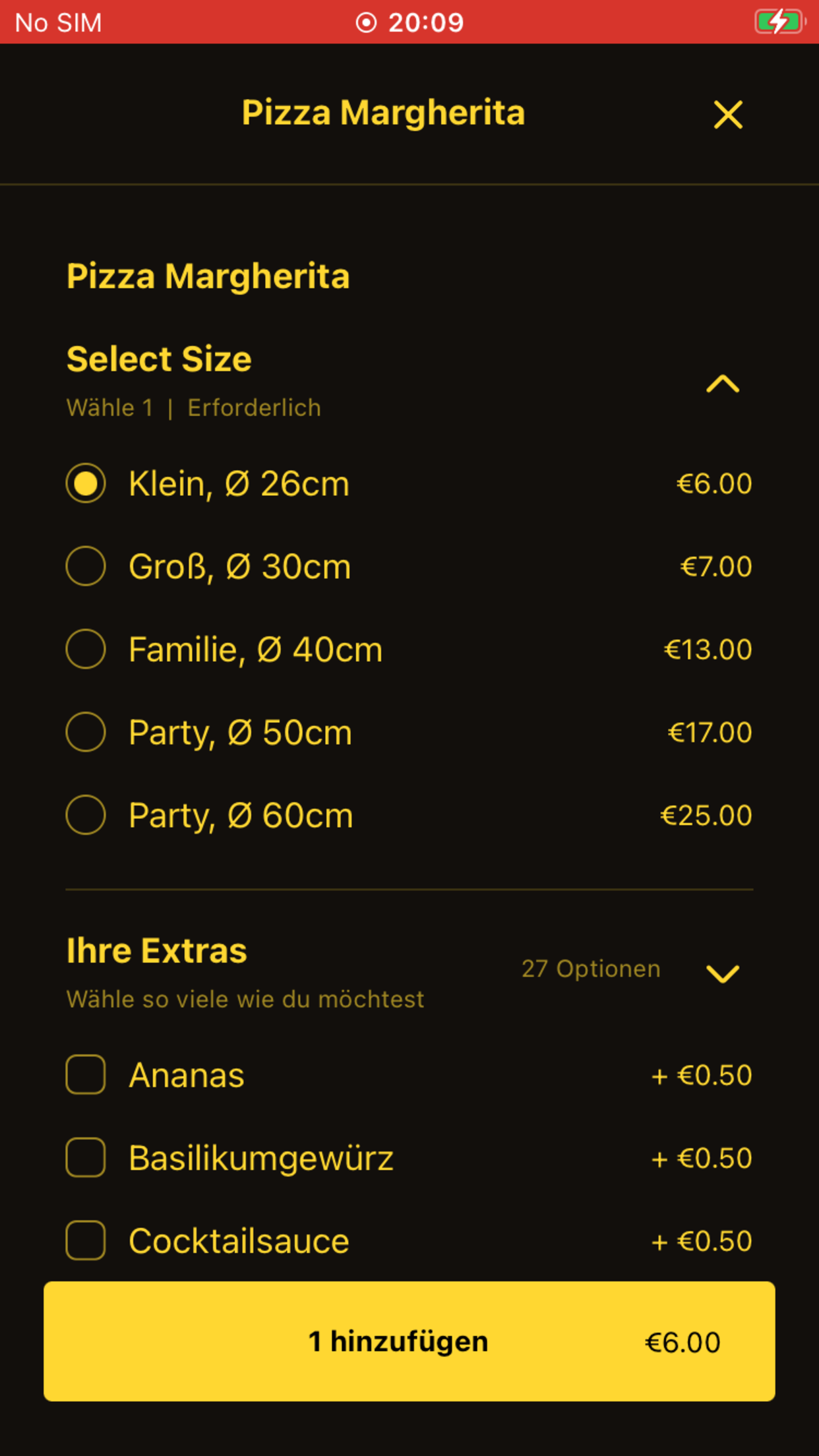The image size is (819, 1456).
Task: Tap the Ihre Extras heading
Action: (x=157, y=951)
